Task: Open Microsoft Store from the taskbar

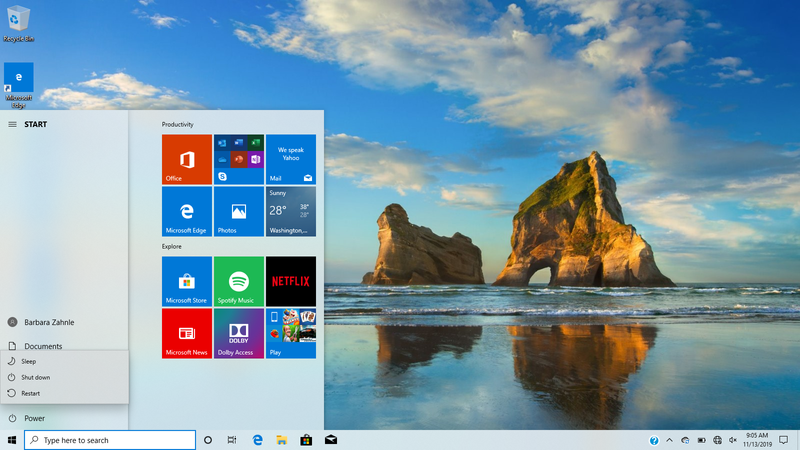Action: click(306, 440)
